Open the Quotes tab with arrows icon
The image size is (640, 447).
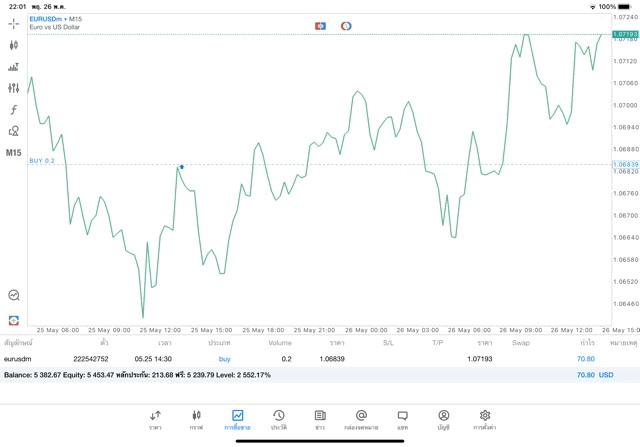(x=155, y=418)
